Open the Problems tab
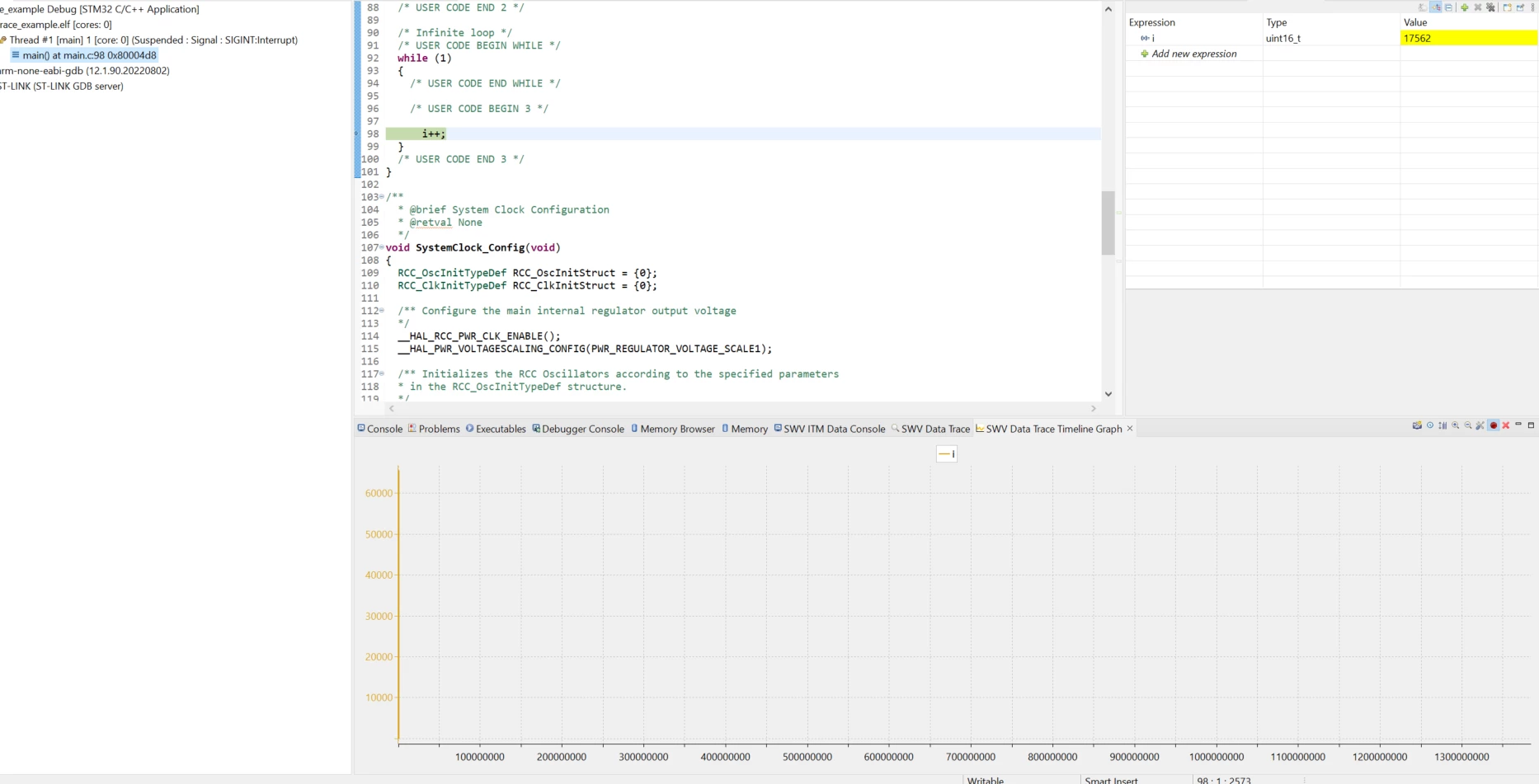The height and width of the screenshot is (784, 1539). click(434, 429)
